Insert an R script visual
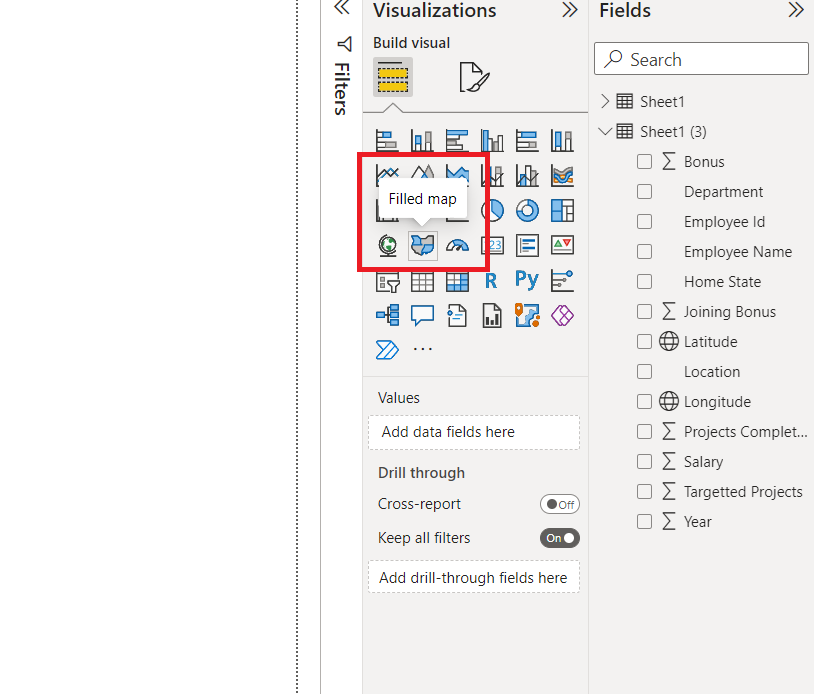 (491, 281)
